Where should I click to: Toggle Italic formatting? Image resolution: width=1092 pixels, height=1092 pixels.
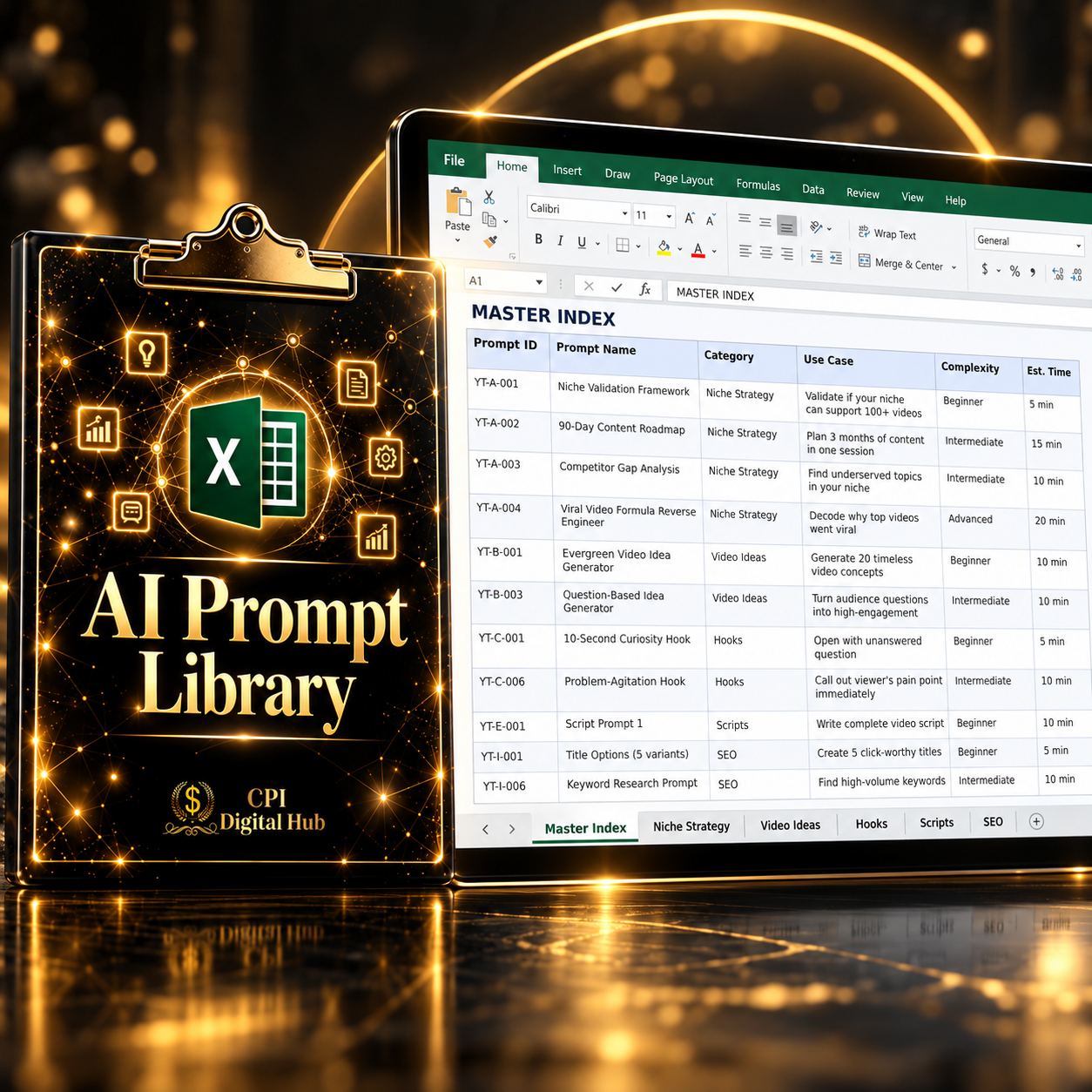(x=560, y=241)
